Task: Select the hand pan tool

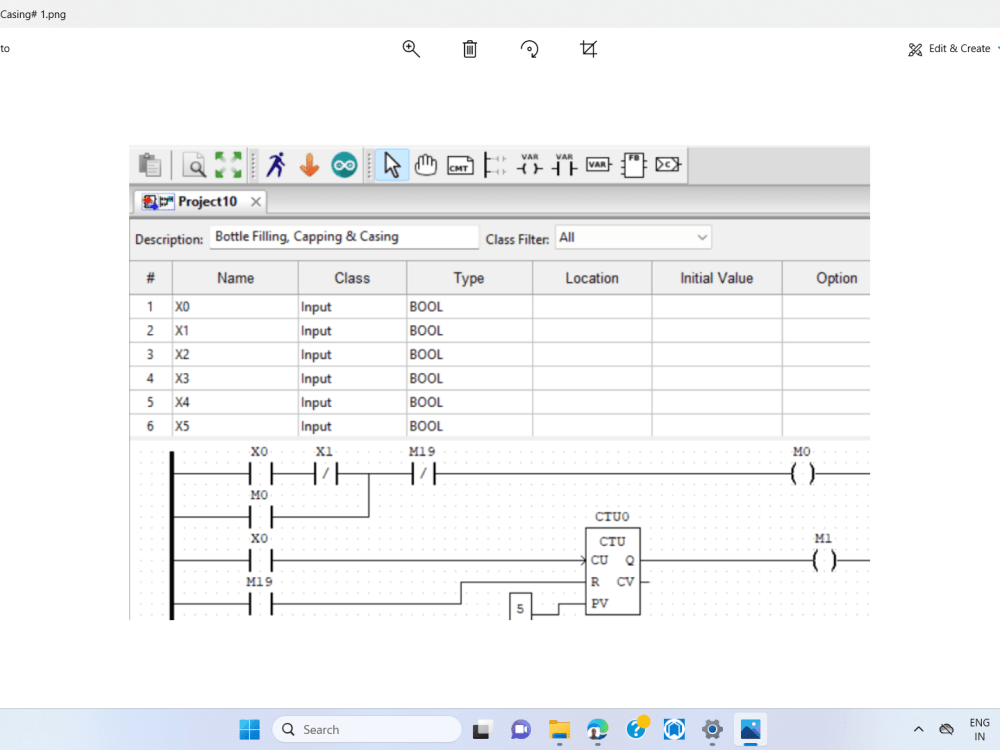Action: (x=424, y=165)
